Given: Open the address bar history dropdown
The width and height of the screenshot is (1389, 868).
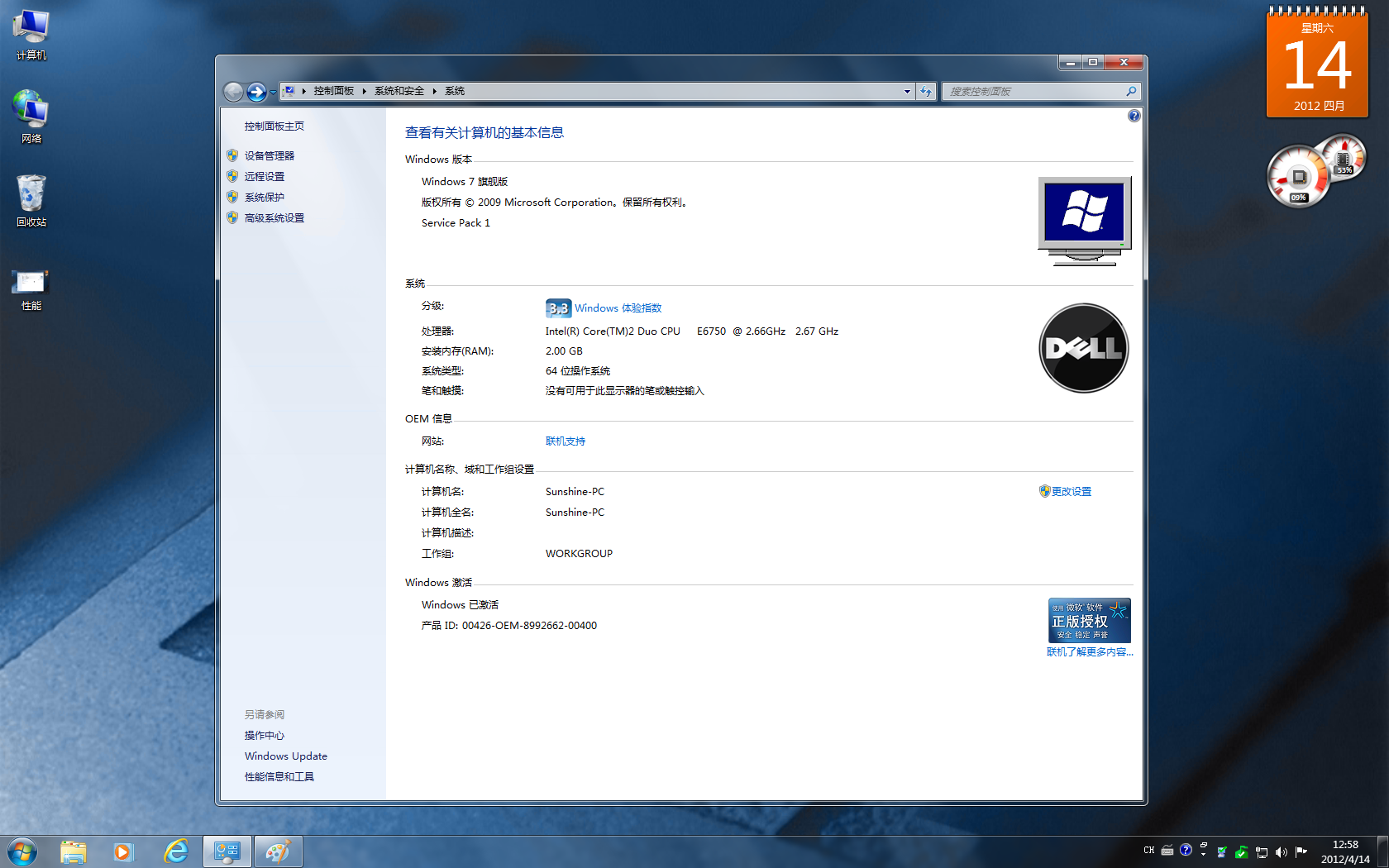Looking at the screenshot, I should click(907, 91).
